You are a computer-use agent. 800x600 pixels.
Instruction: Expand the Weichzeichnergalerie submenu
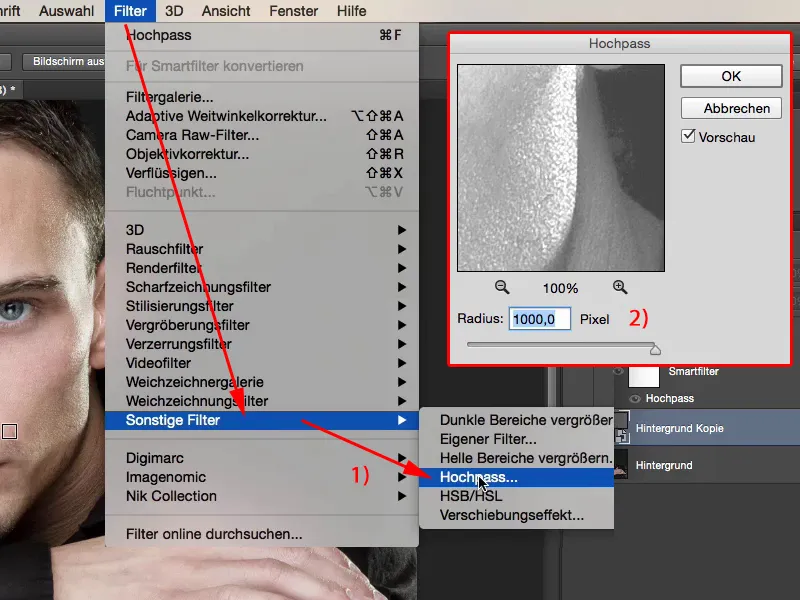(x=262, y=382)
